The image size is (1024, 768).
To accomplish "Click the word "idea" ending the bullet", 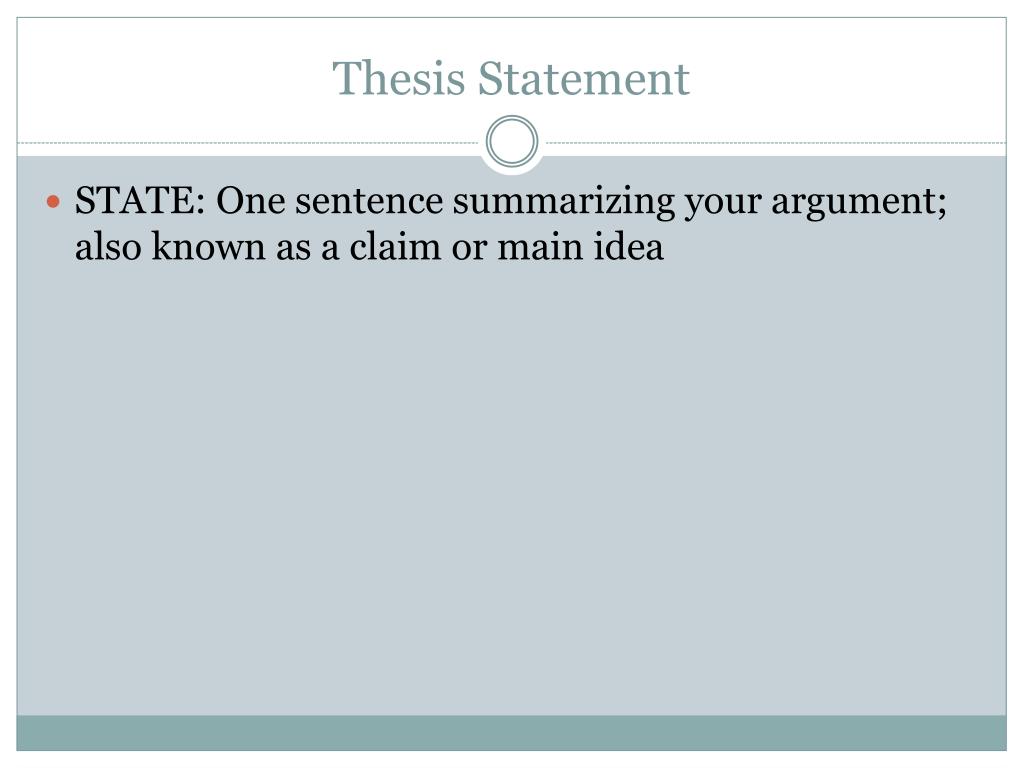I will tap(628, 247).
